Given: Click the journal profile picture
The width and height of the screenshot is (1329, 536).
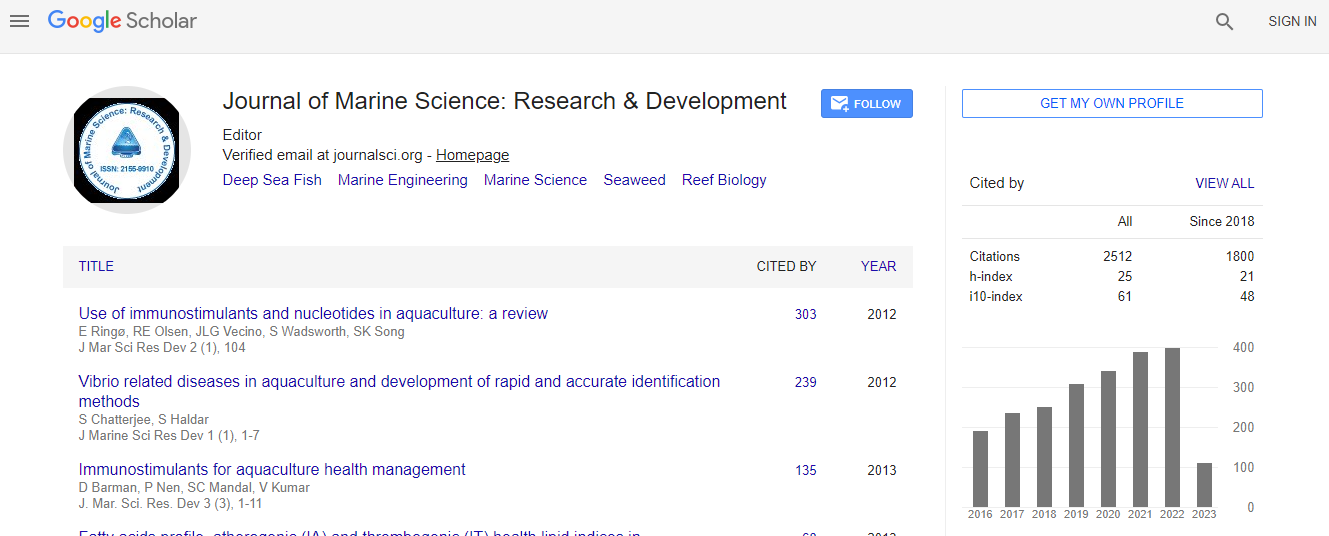Looking at the screenshot, I should point(126,149).
